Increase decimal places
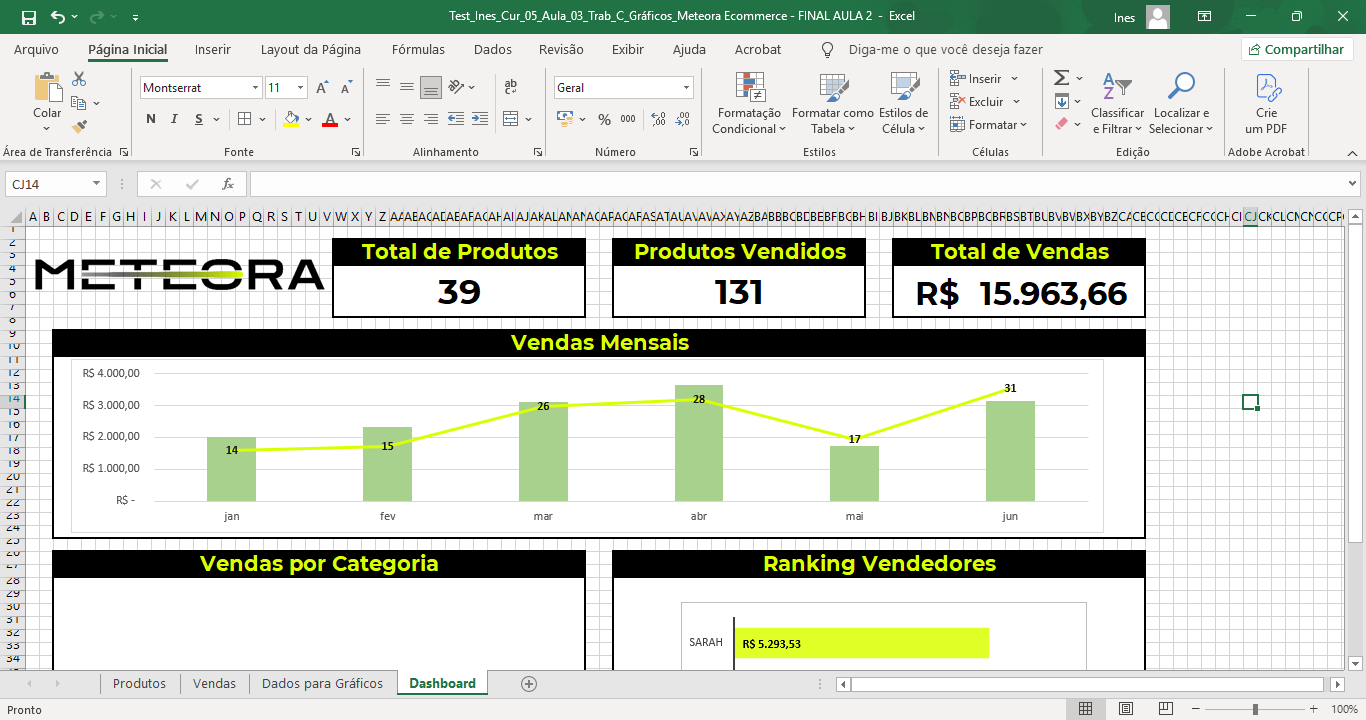1366x720 pixels. (658, 119)
